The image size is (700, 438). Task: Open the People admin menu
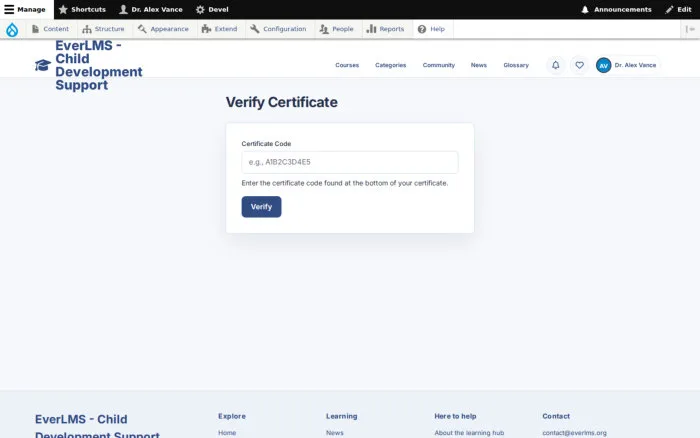pyautogui.click(x=337, y=29)
